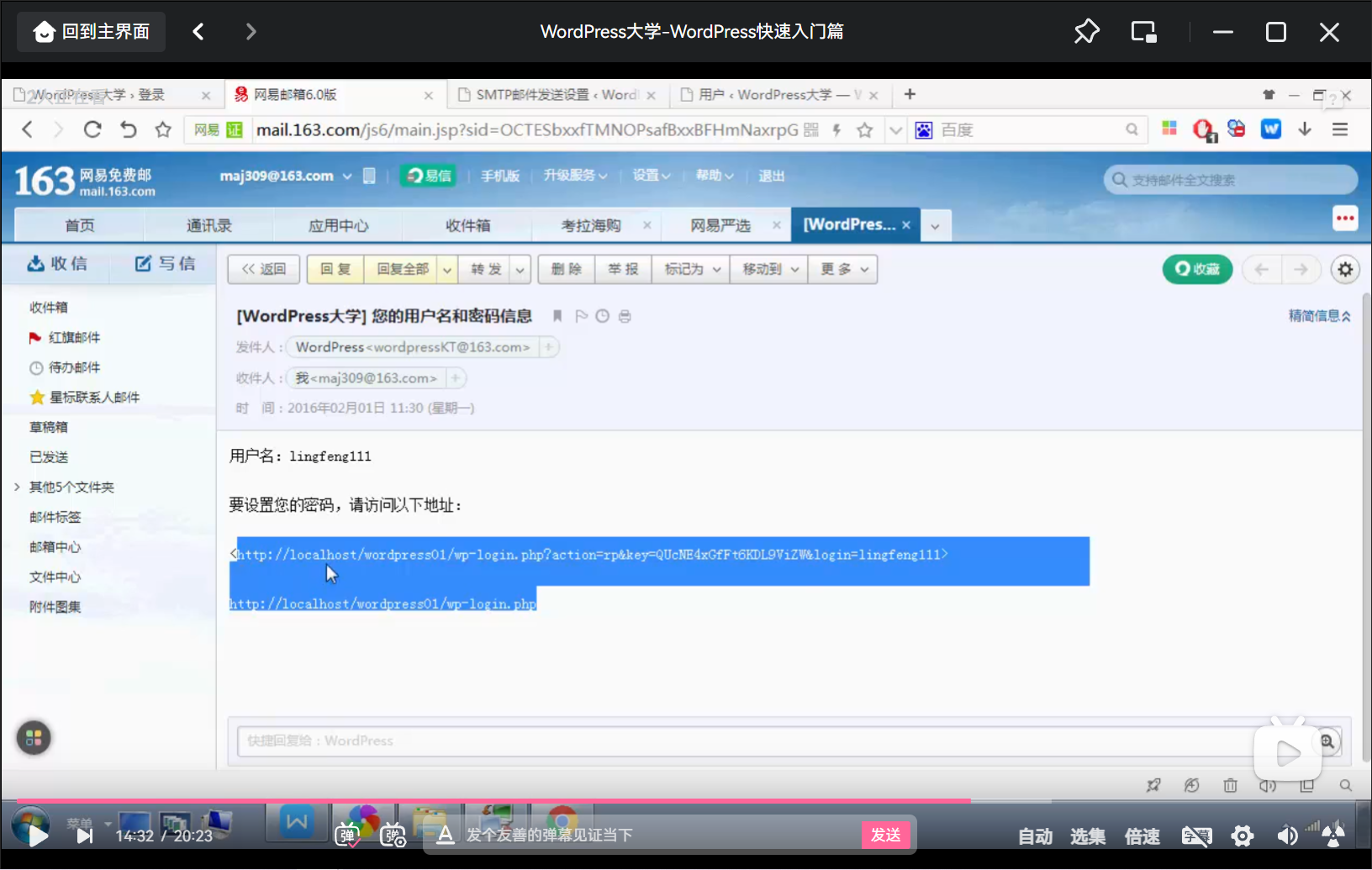This screenshot has height=870, width=1372.
Task: Click the blue W extension icon
Action: [1270, 129]
